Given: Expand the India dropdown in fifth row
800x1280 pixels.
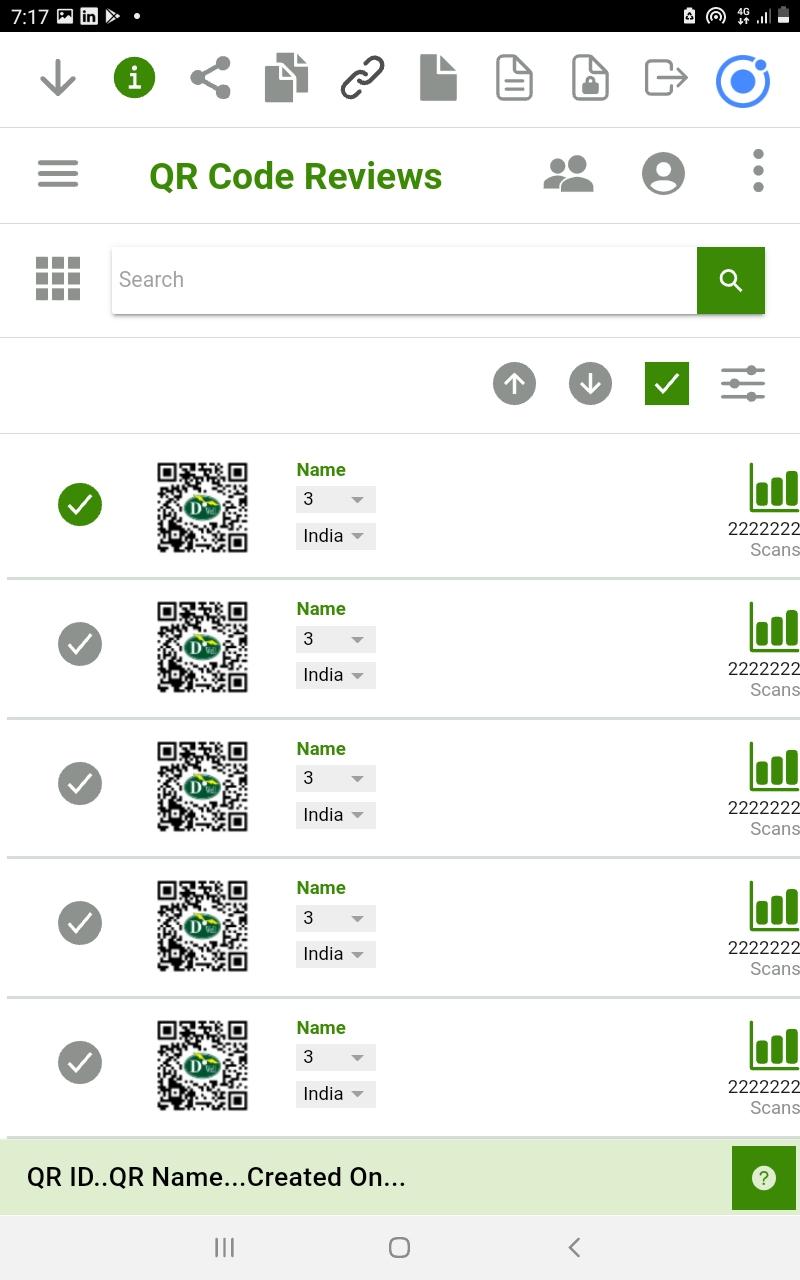Looking at the screenshot, I should (x=336, y=1094).
